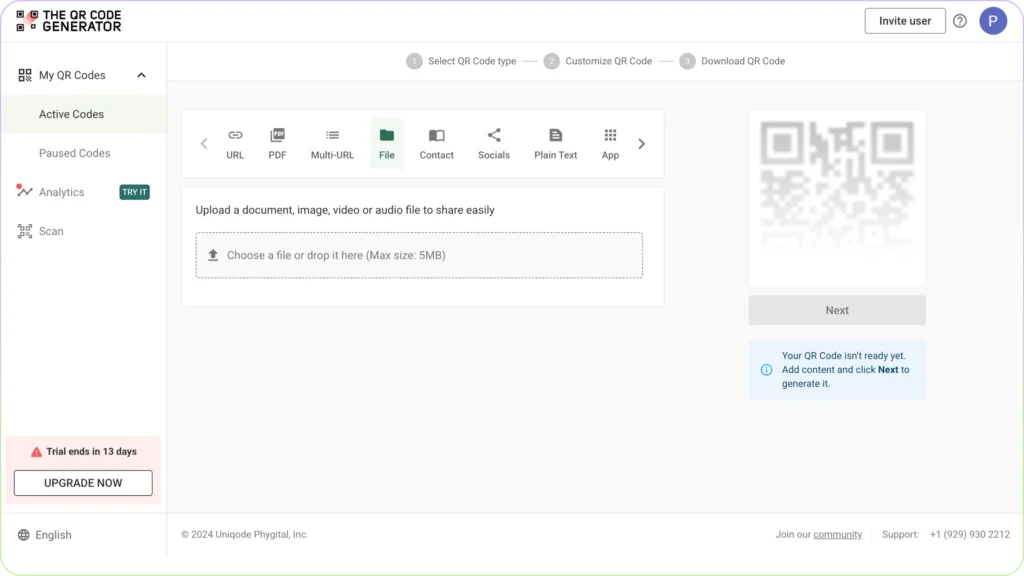
Task: Open the Scan sidebar item
Action: coord(51,231)
